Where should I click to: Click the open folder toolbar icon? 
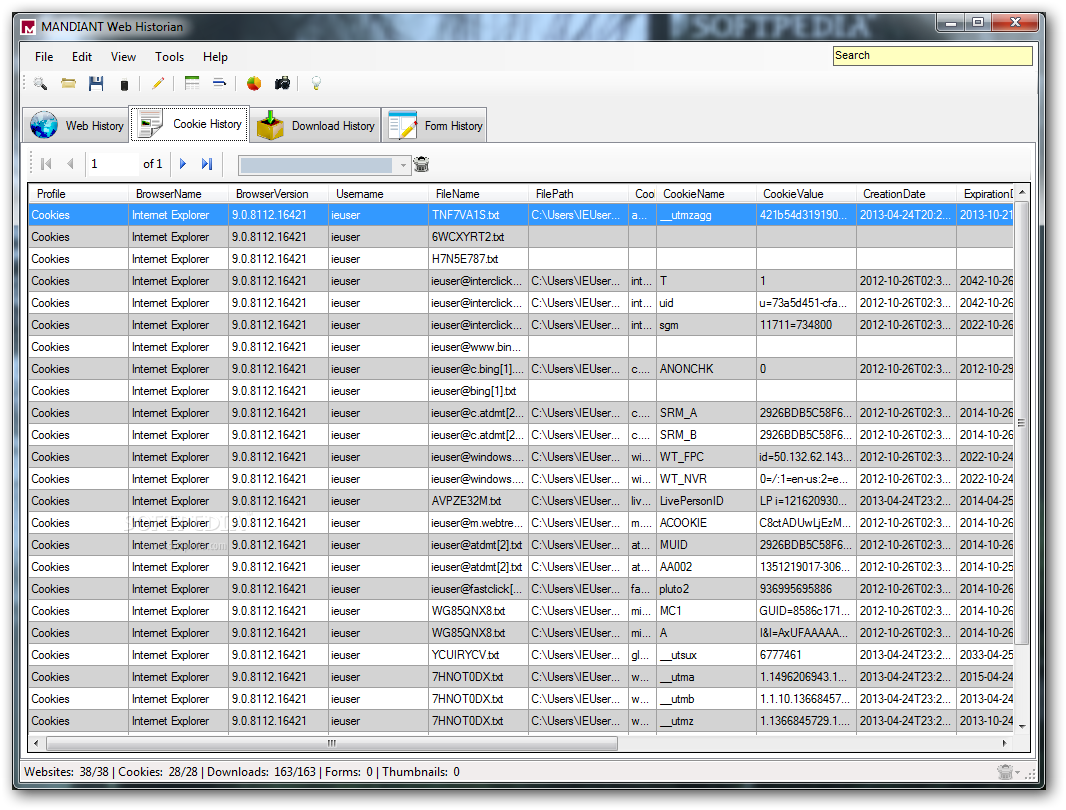click(68, 84)
